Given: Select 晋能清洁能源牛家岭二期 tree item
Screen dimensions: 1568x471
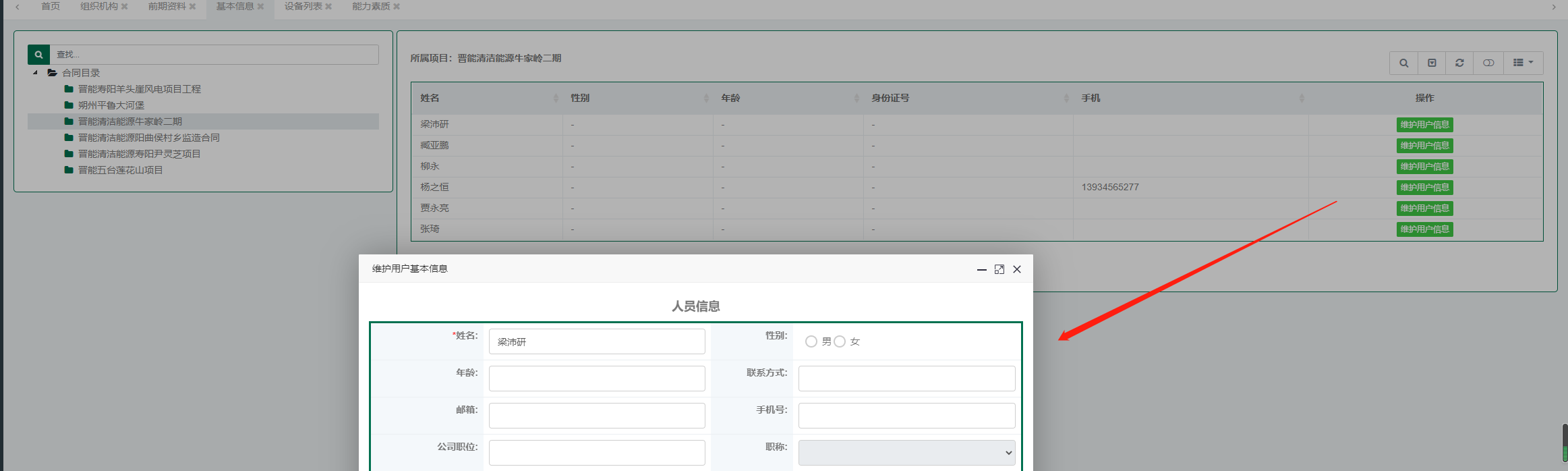Looking at the screenshot, I should point(129,121).
